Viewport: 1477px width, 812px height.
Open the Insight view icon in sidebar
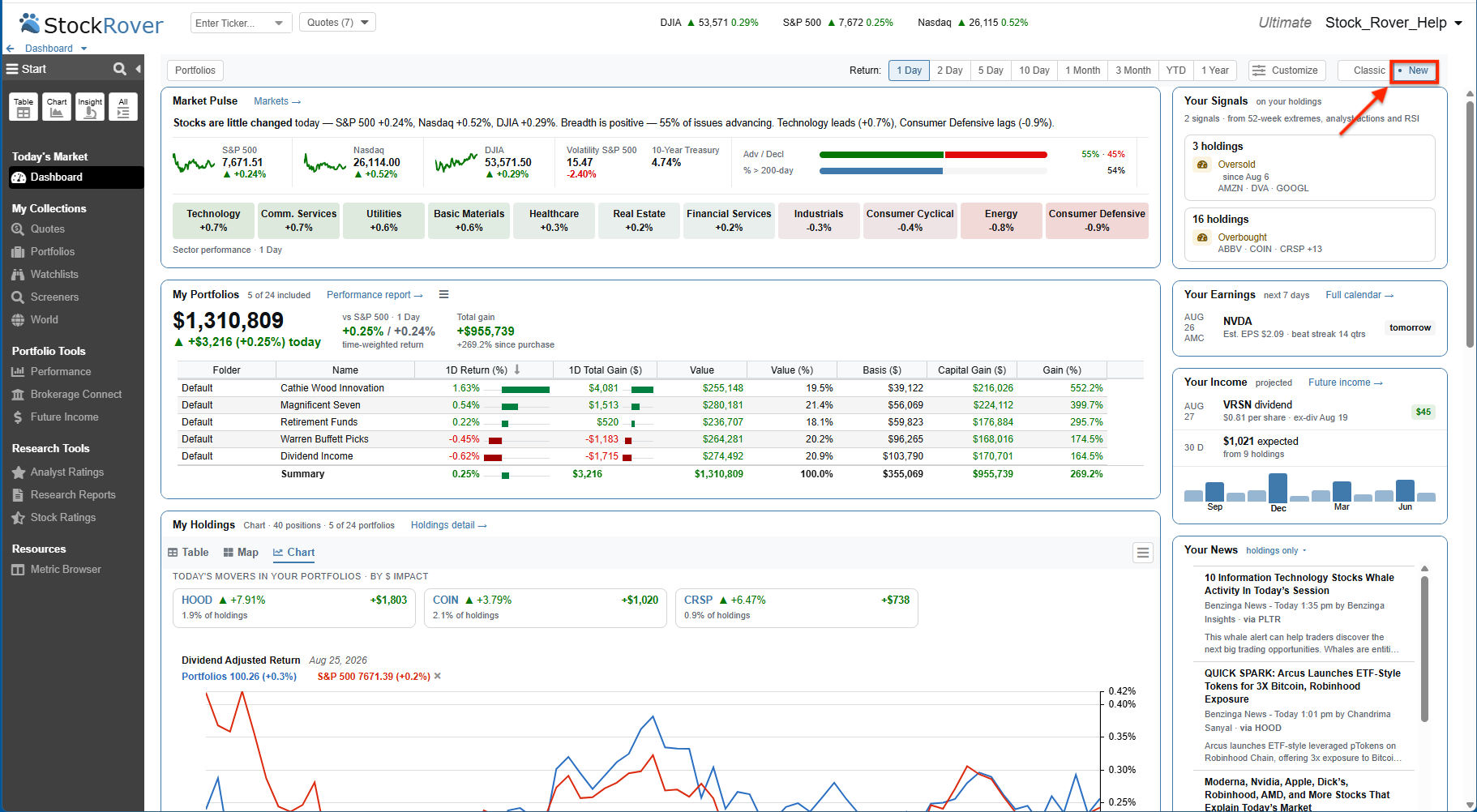(90, 107)
